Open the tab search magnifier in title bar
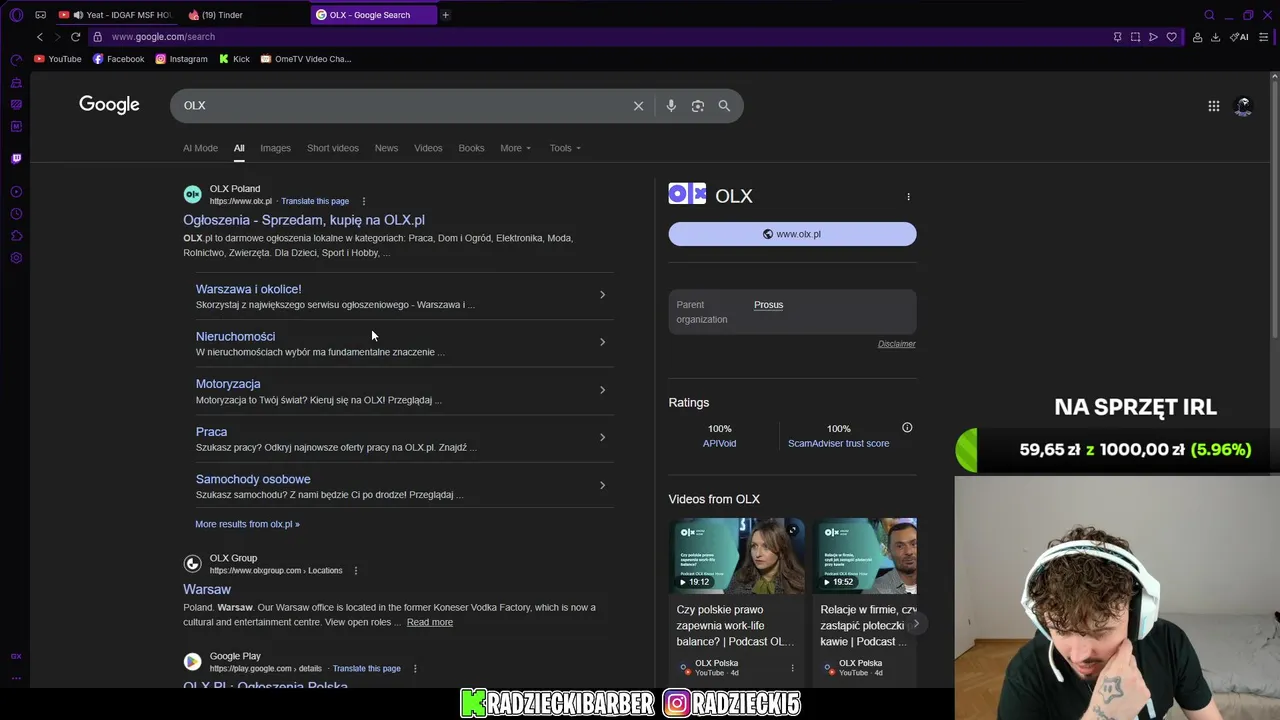Screen dimensions: 1280x720 (1209, 15)
